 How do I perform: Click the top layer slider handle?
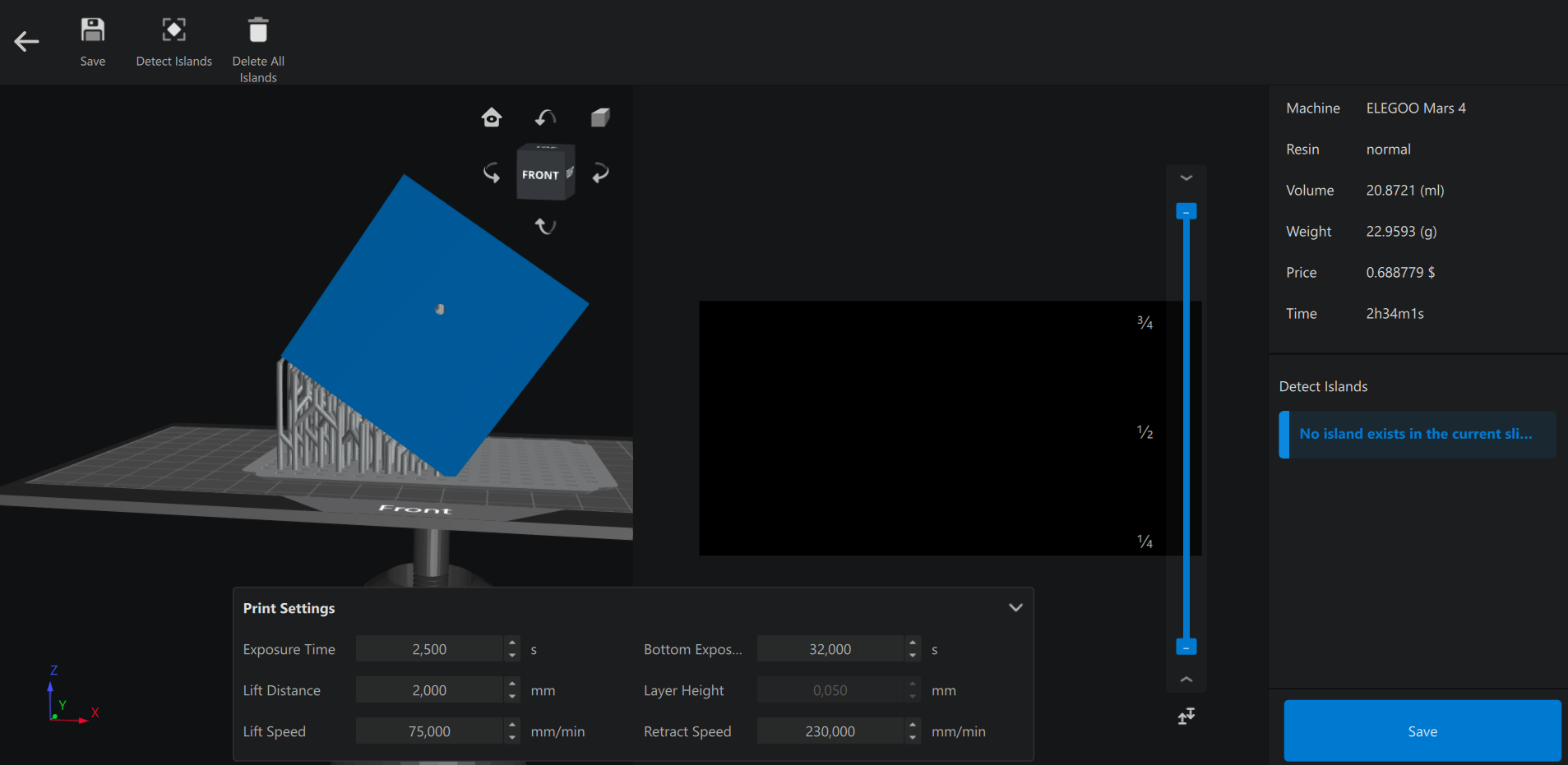(x=1186, y=212)
